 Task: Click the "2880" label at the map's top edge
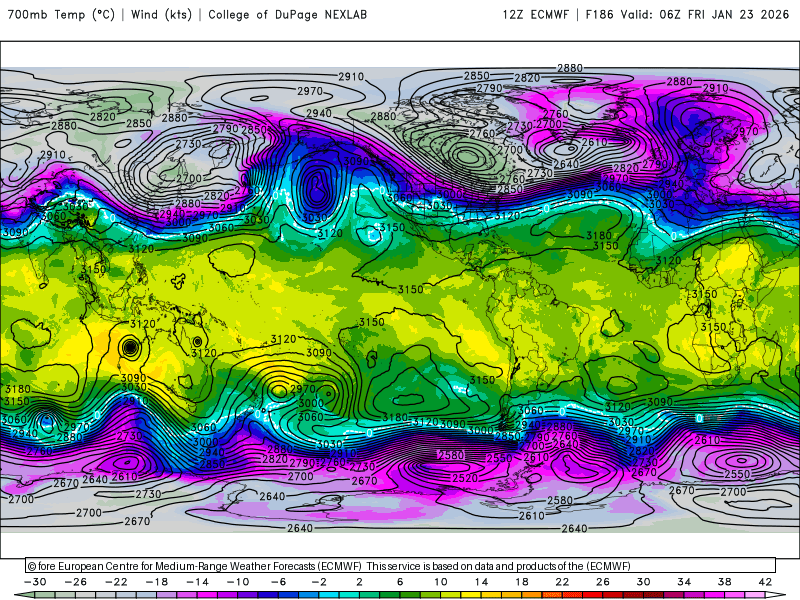[569, 68]
